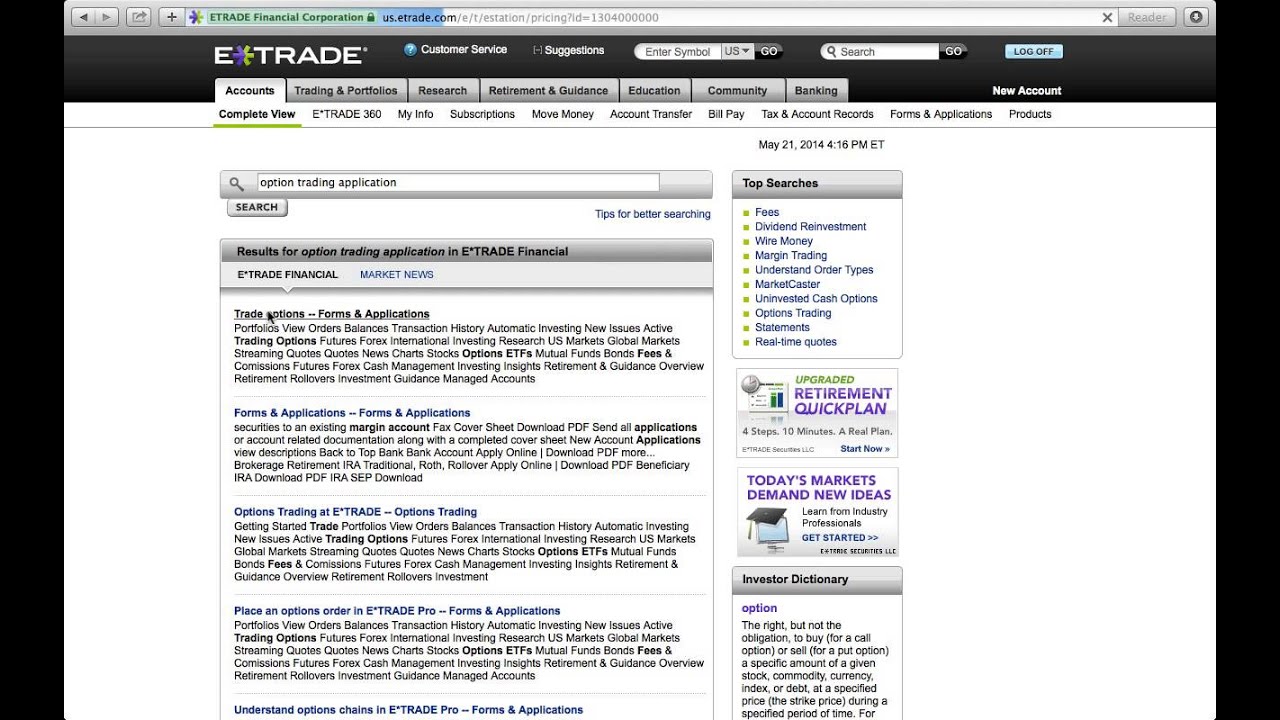Click the New Account link
This screenshot has height=720, width=1280.
click(x=1026, y=91)
